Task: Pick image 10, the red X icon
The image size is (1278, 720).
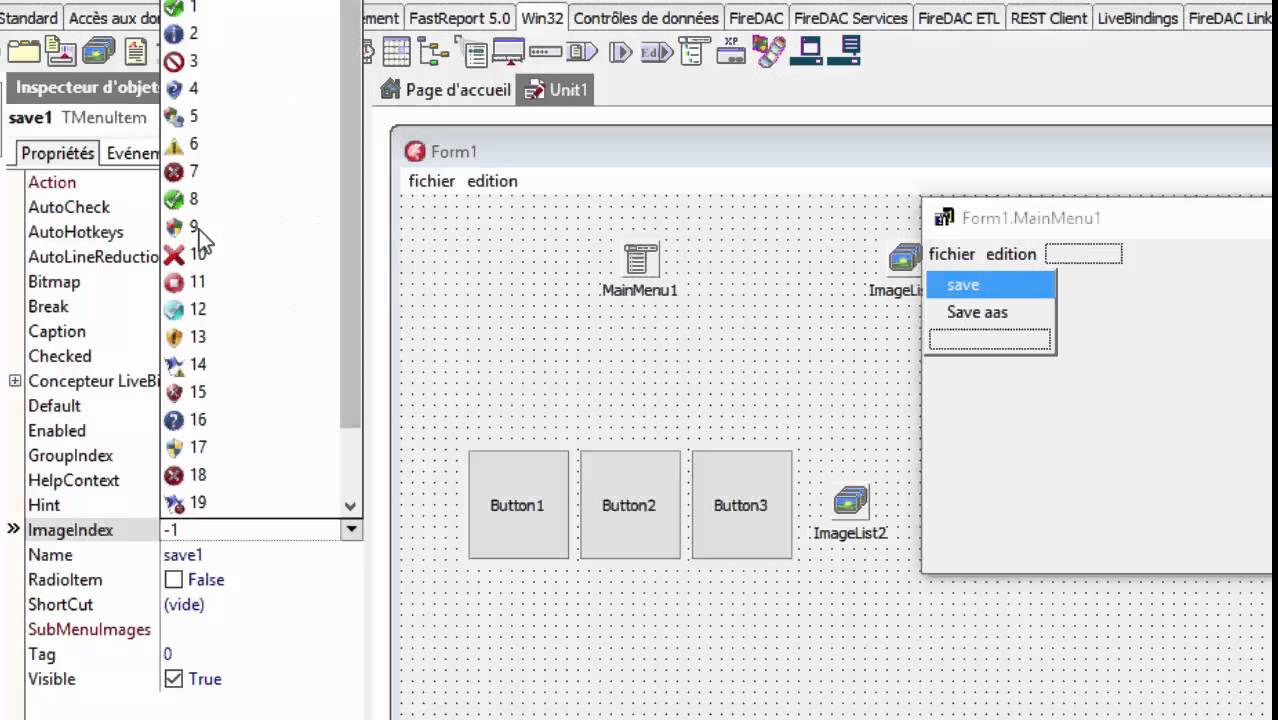Action: [250, 254]
